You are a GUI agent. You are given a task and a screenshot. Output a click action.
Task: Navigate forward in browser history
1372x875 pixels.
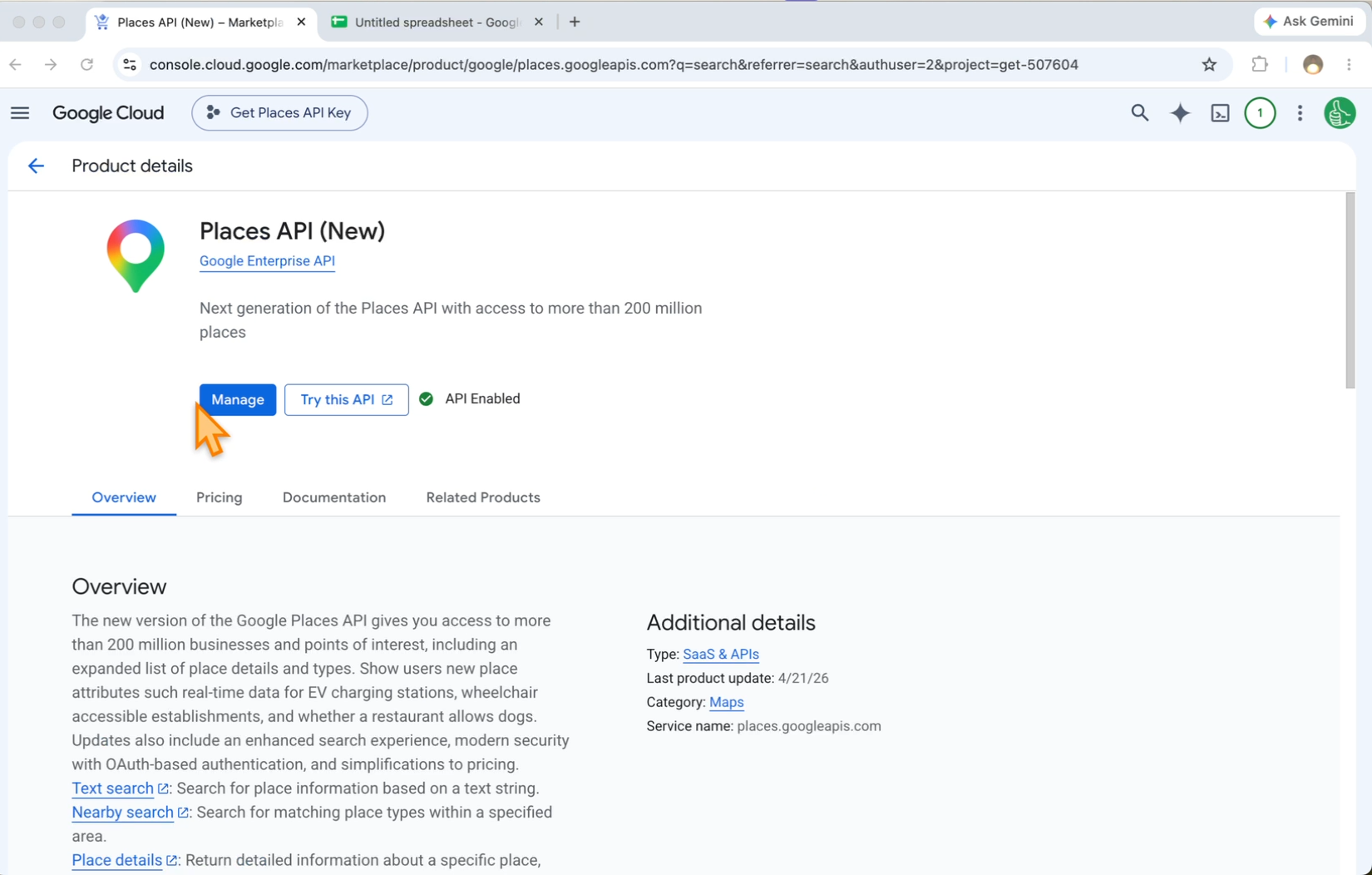coord(51,65)
